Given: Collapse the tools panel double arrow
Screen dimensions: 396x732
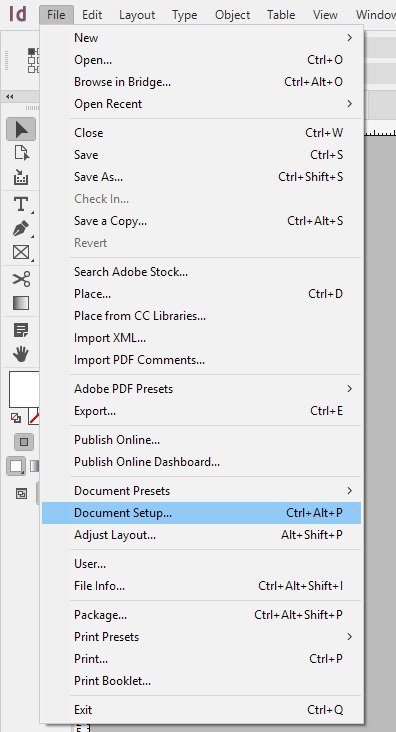Looking at the screenshot, I should point(9,97).
